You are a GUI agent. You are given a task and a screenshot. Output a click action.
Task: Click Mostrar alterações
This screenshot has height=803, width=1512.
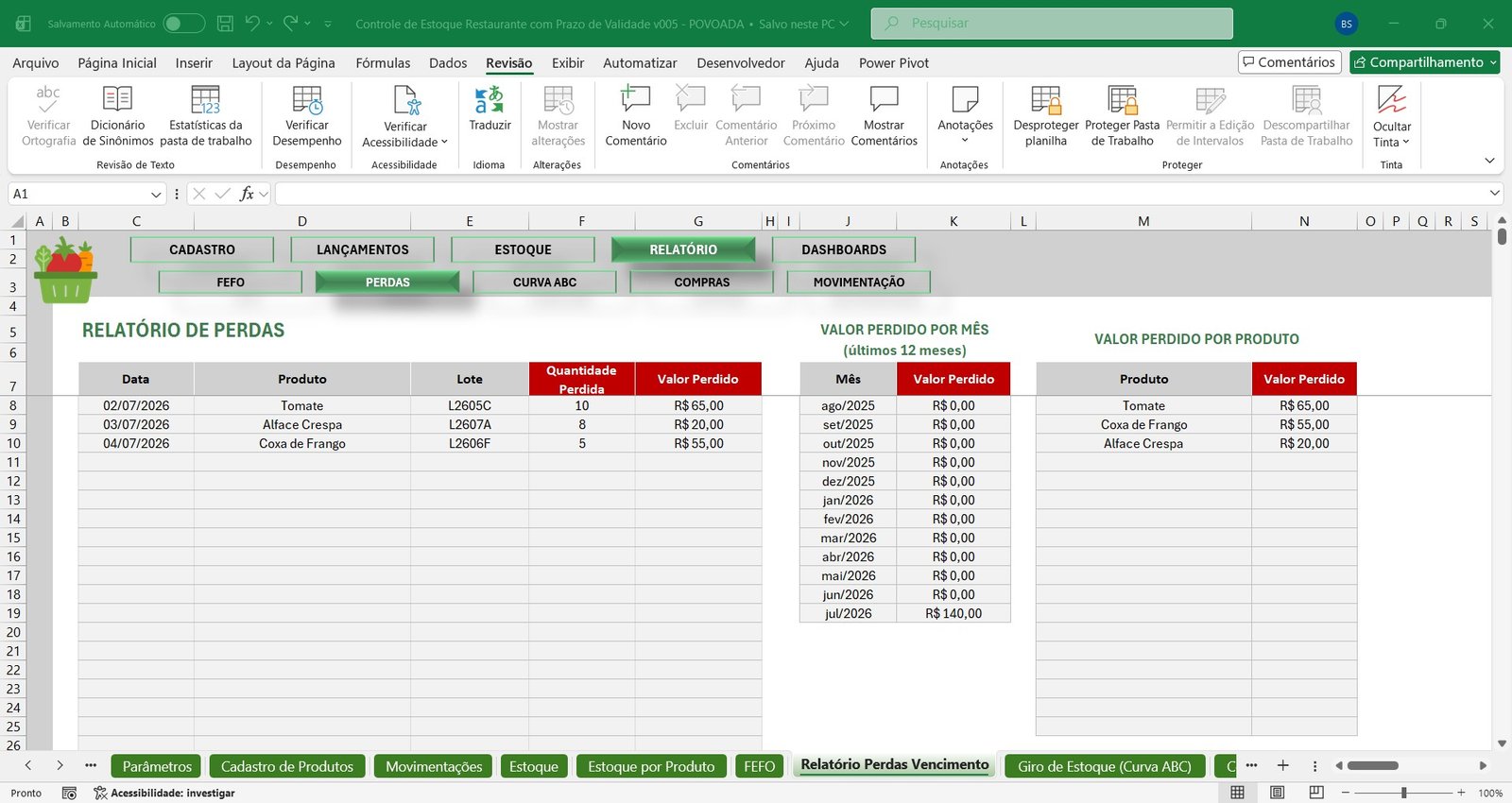click(558, 115)
